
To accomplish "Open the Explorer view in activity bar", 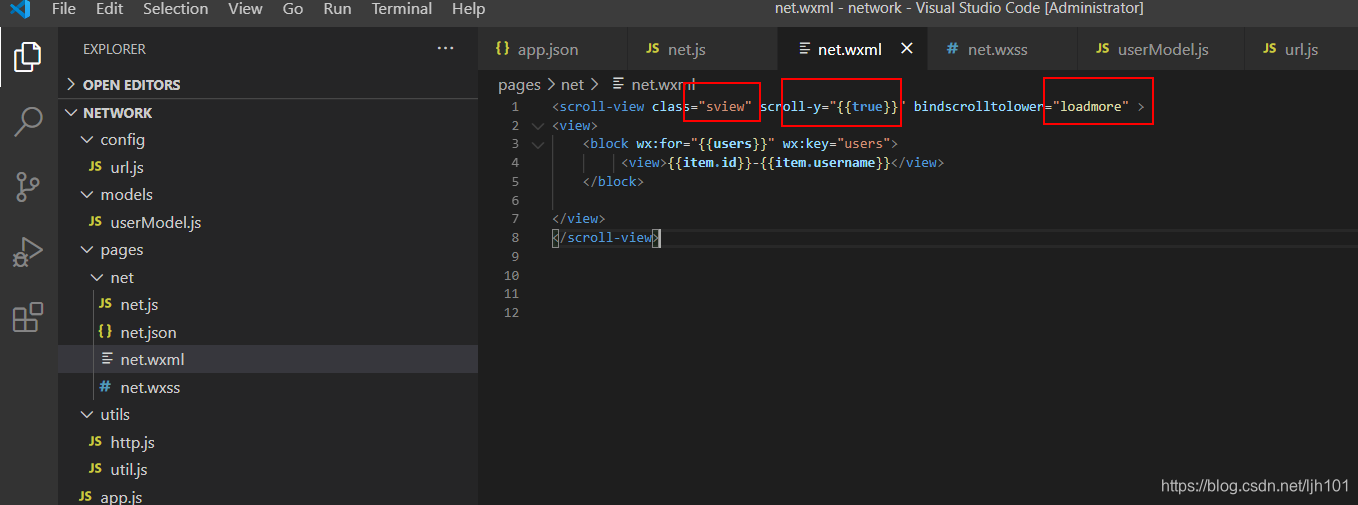I will pos(28,57).
